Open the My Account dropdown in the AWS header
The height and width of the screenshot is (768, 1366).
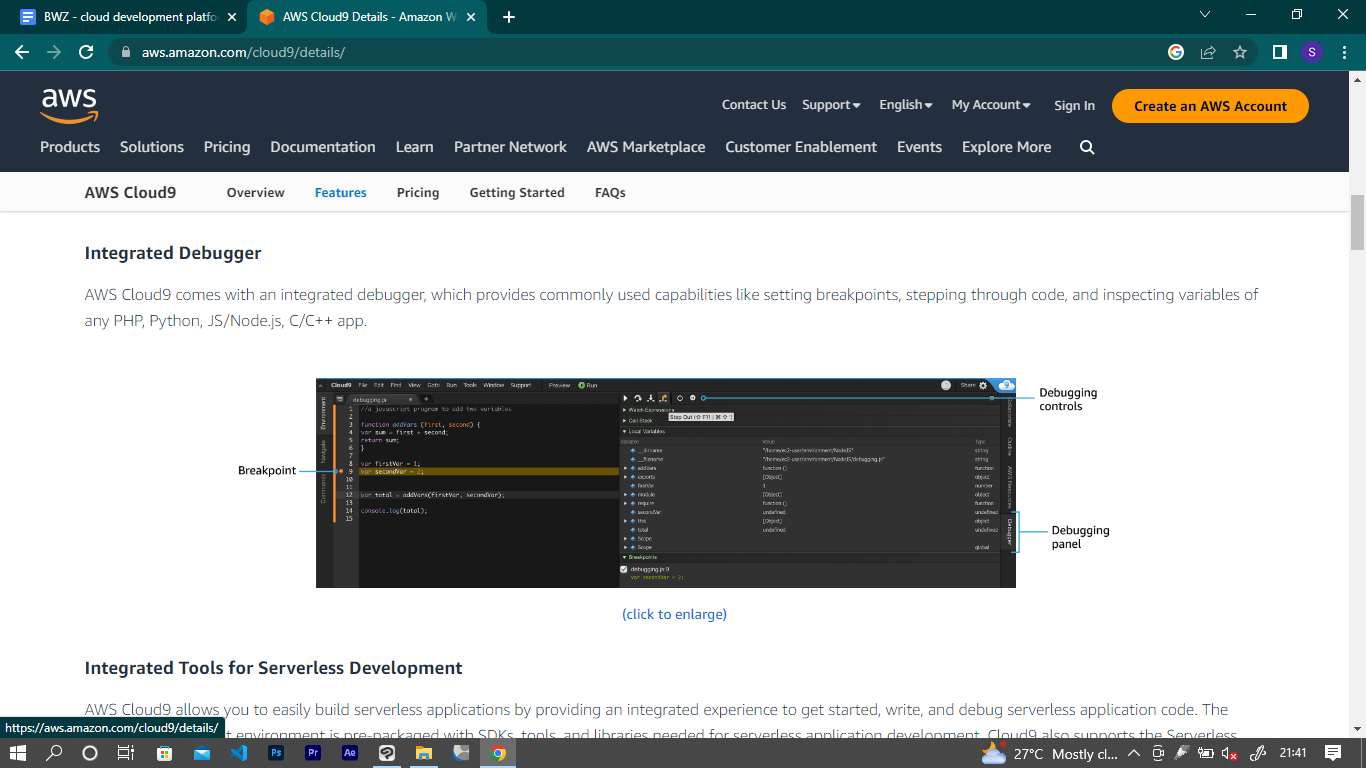(989, 104)
